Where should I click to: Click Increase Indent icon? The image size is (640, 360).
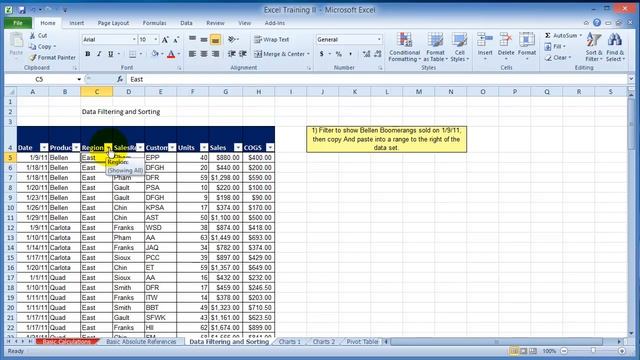[243, 54]
